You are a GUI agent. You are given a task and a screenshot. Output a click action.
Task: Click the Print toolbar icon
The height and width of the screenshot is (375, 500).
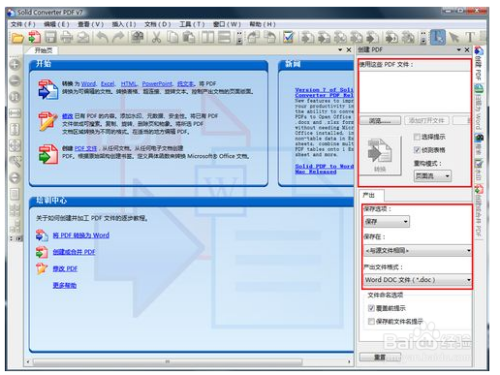67,37
